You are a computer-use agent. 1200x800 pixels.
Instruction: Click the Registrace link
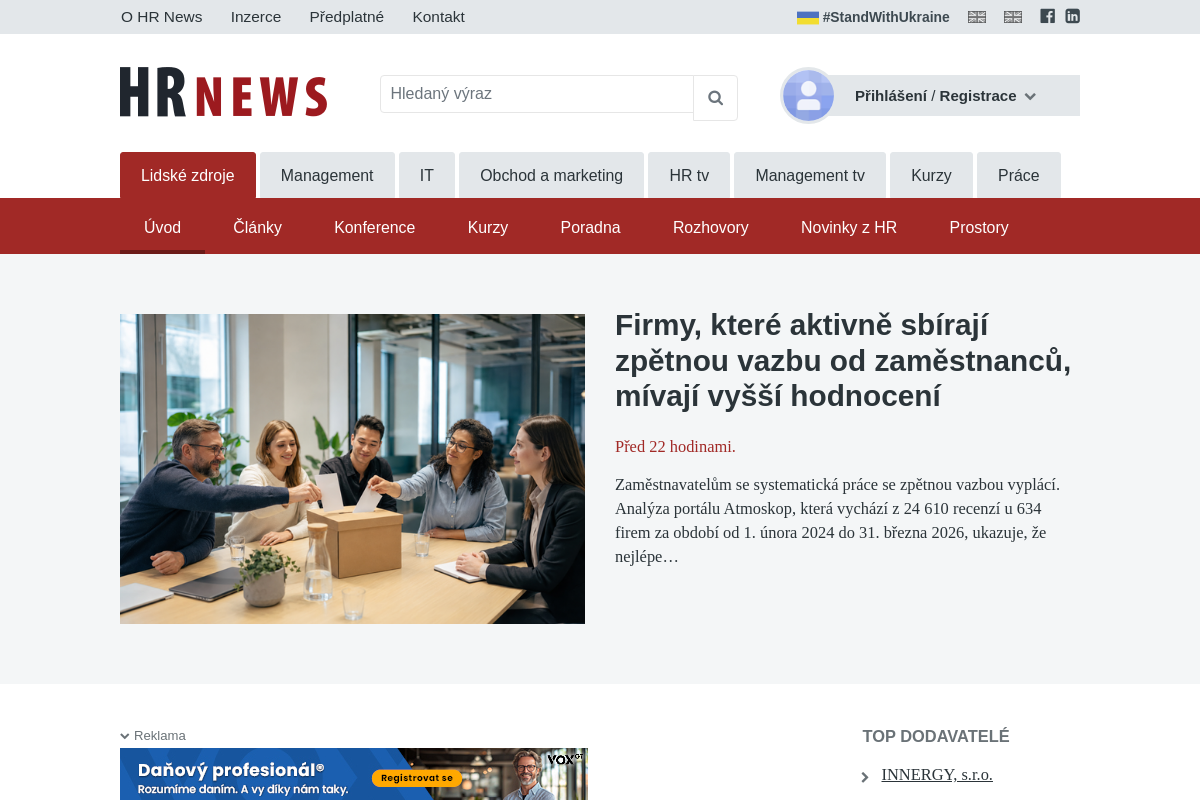click(978, 96)
